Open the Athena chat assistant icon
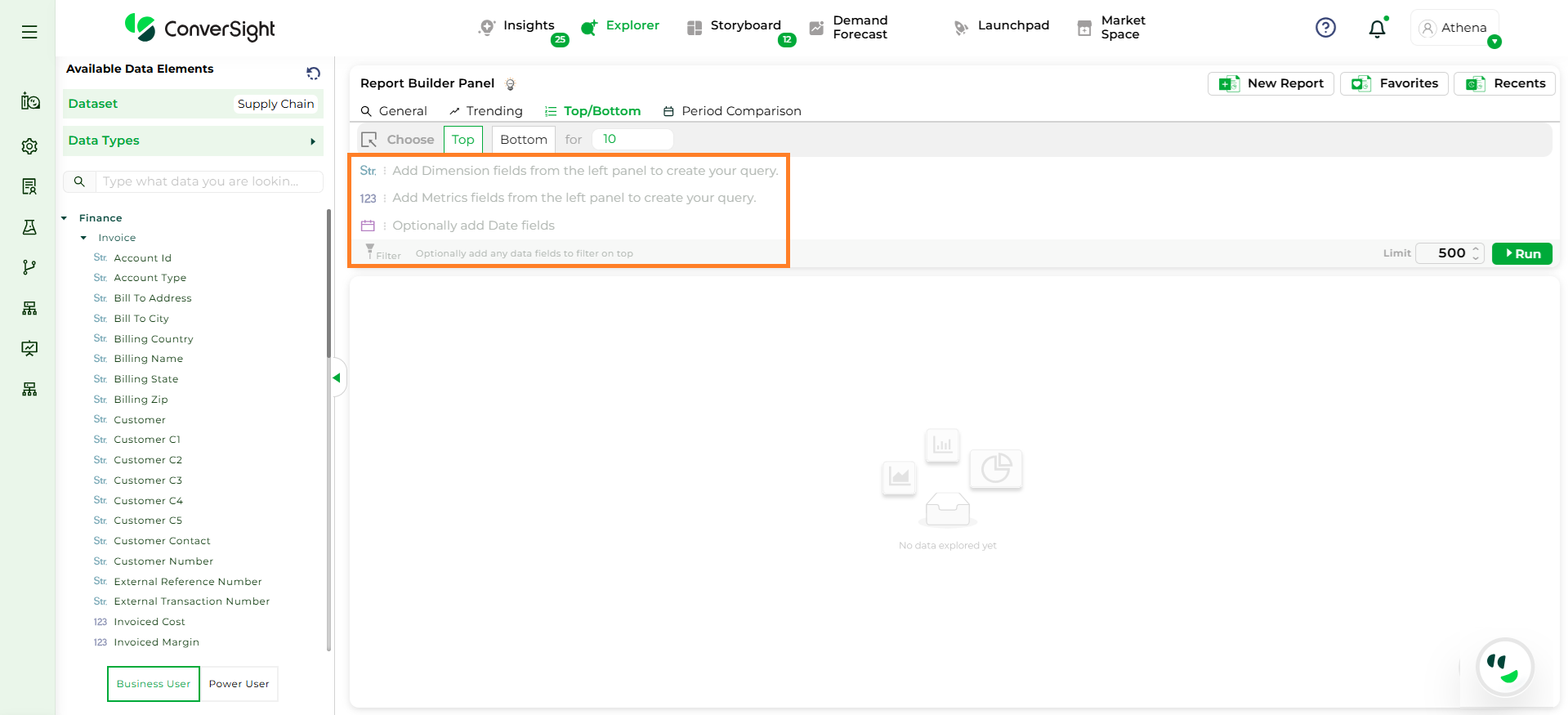Image resolution: width=1568 pixels, height=715 pixels. click(1504, 667)
